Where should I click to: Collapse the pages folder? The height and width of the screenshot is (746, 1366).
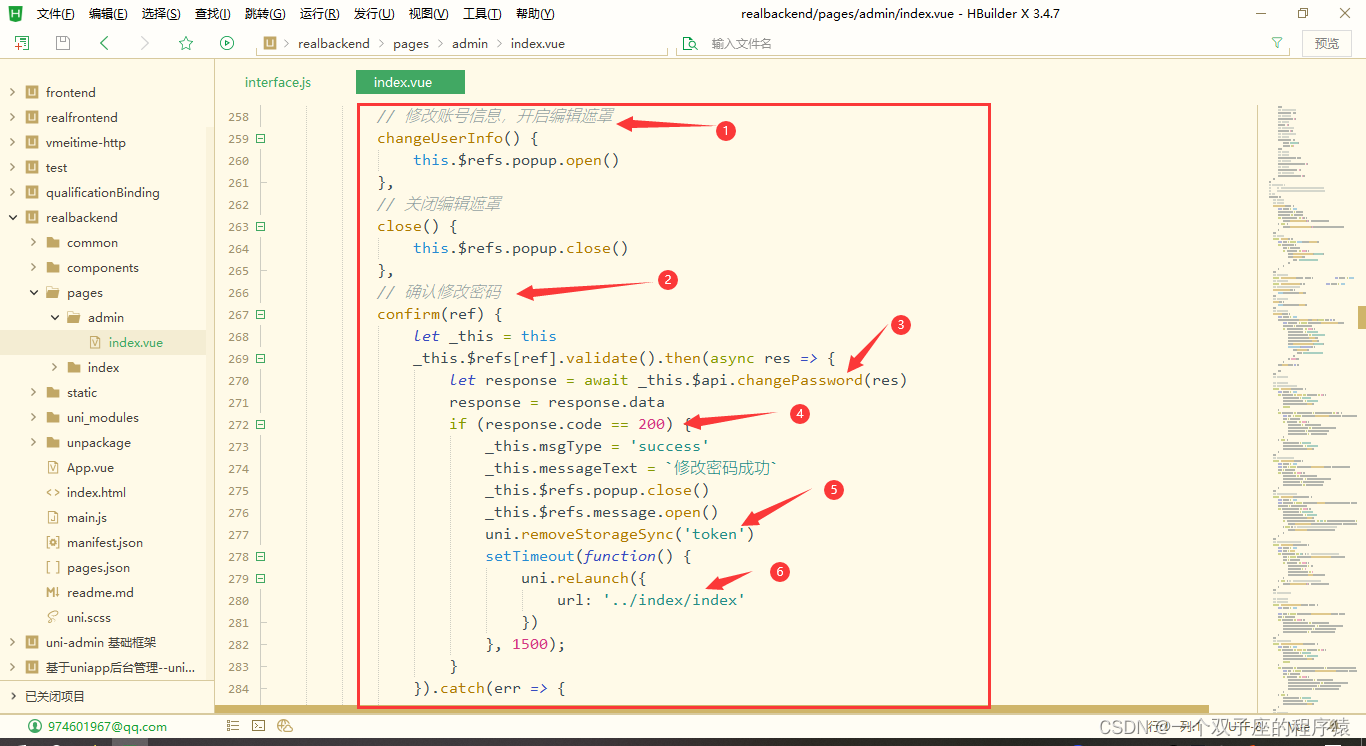click(x=33, y=292)
